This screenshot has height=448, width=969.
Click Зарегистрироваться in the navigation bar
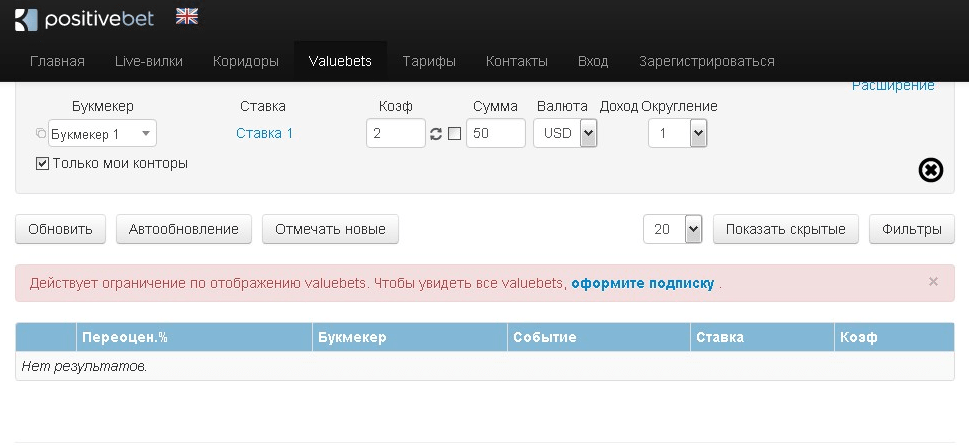coord(707,61)
